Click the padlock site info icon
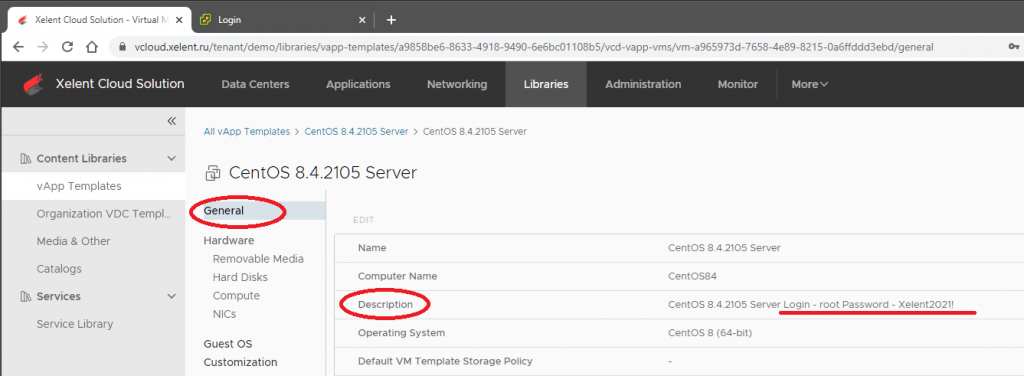Image resolution: width=1024 pixels, height=376 pixels. 121,47
